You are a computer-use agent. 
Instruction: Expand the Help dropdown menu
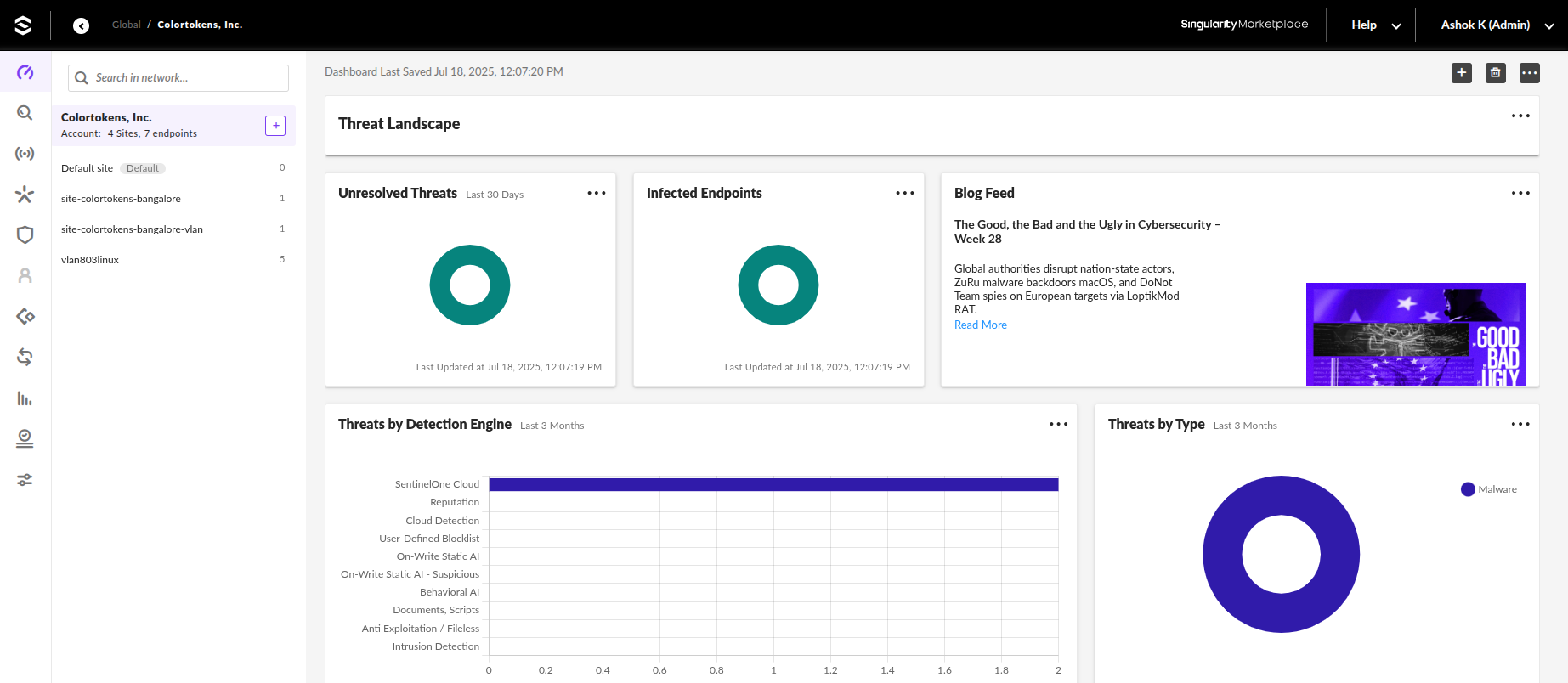(x=1375, y=25)
